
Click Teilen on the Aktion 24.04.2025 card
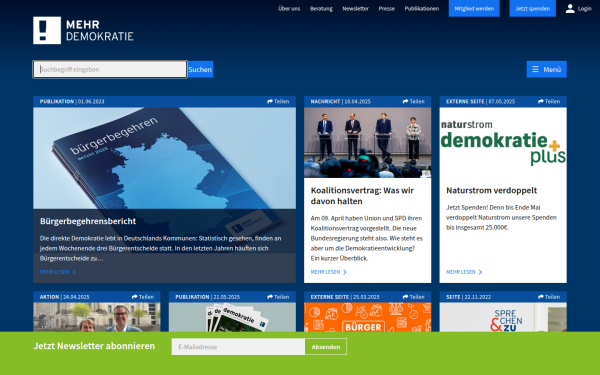(x=143, y=297)
